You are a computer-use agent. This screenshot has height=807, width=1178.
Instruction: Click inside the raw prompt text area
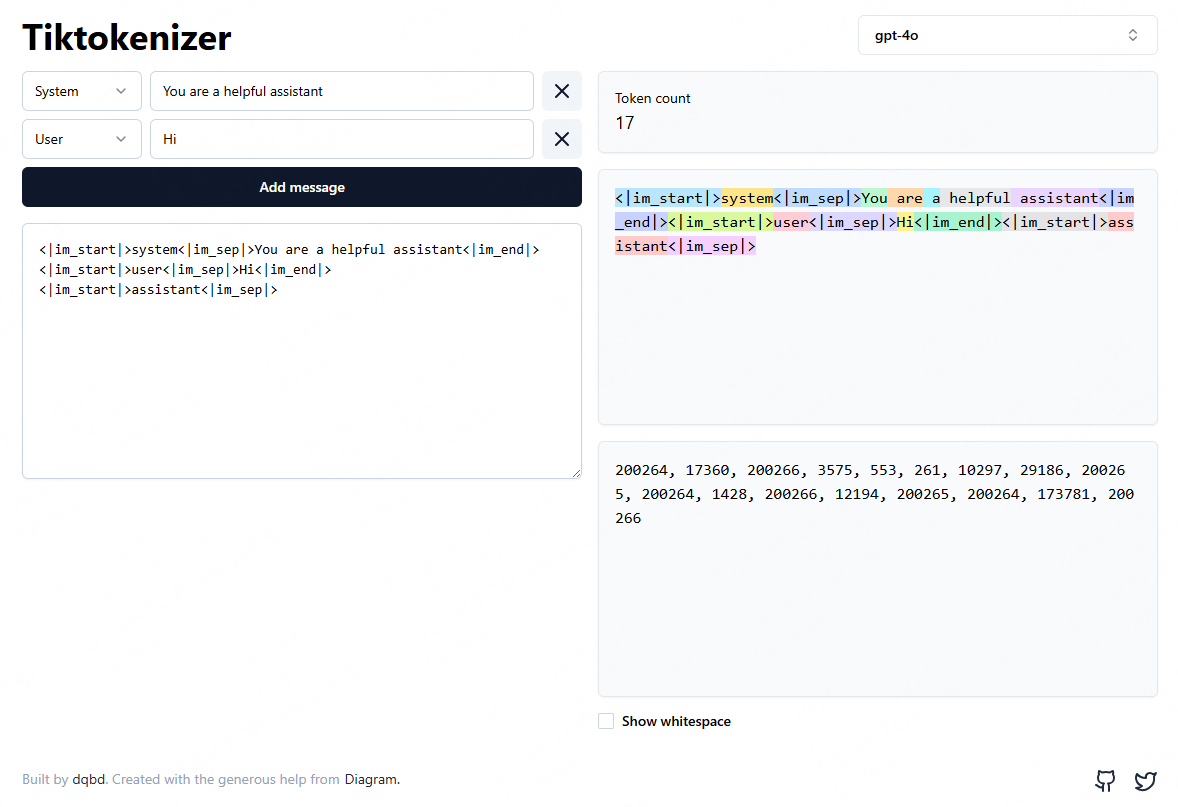tap(301, 380)
